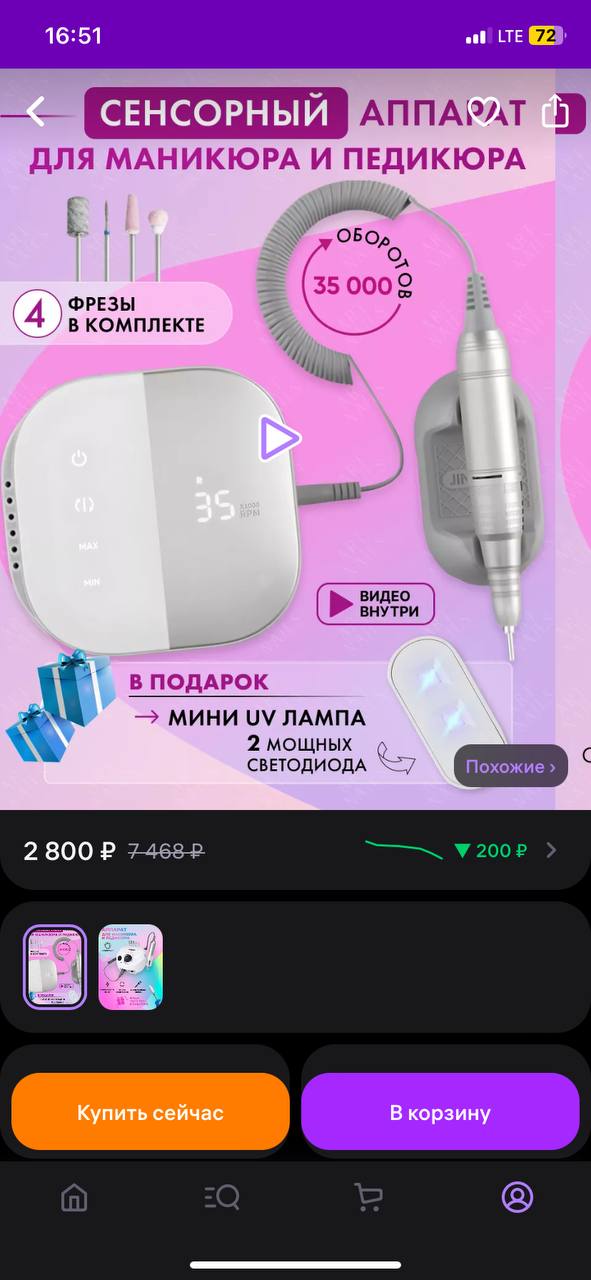Screen dimensions: 591x1280
Task: Open the catalog search icon
Action: [221, 1197]
